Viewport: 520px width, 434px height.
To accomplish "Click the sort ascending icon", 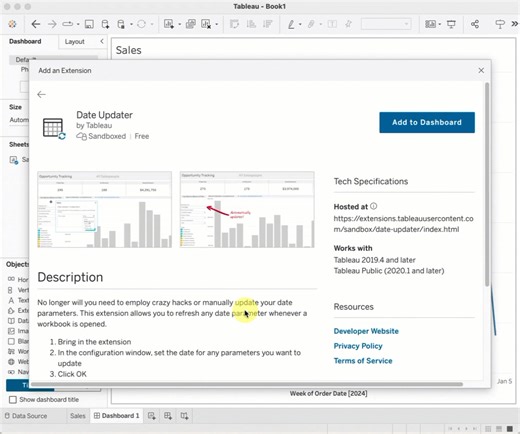I will (x=251, y=24).
